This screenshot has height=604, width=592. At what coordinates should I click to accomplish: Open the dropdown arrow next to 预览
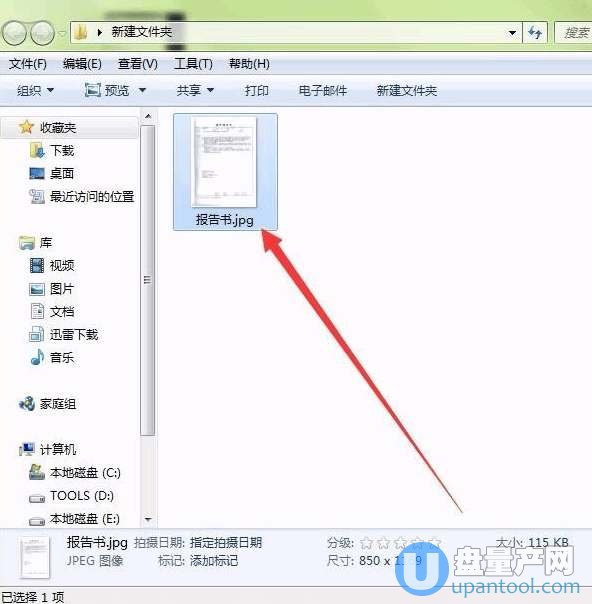coord(142,91)
